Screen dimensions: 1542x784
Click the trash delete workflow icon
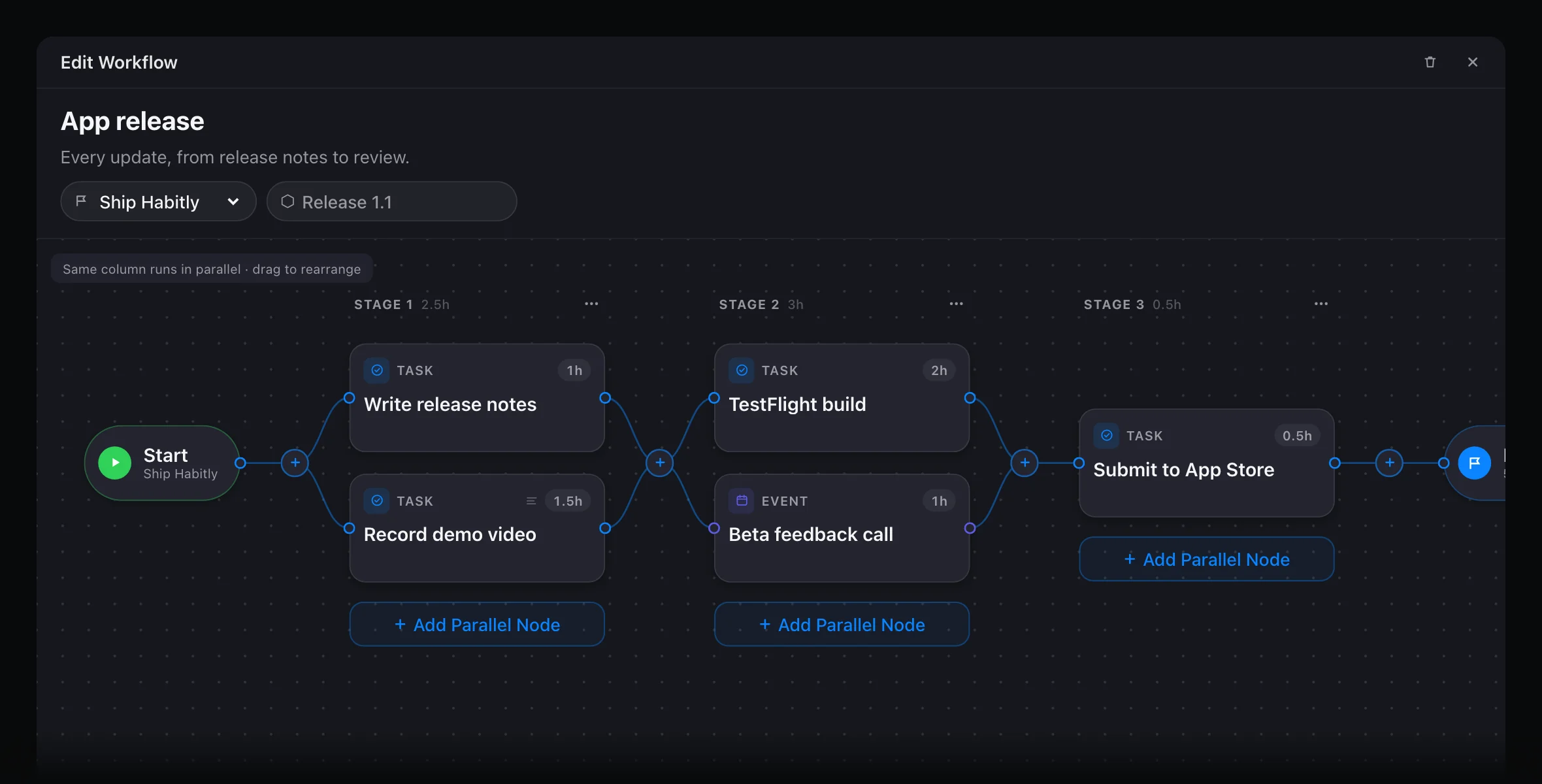(x=1430, y=62)
